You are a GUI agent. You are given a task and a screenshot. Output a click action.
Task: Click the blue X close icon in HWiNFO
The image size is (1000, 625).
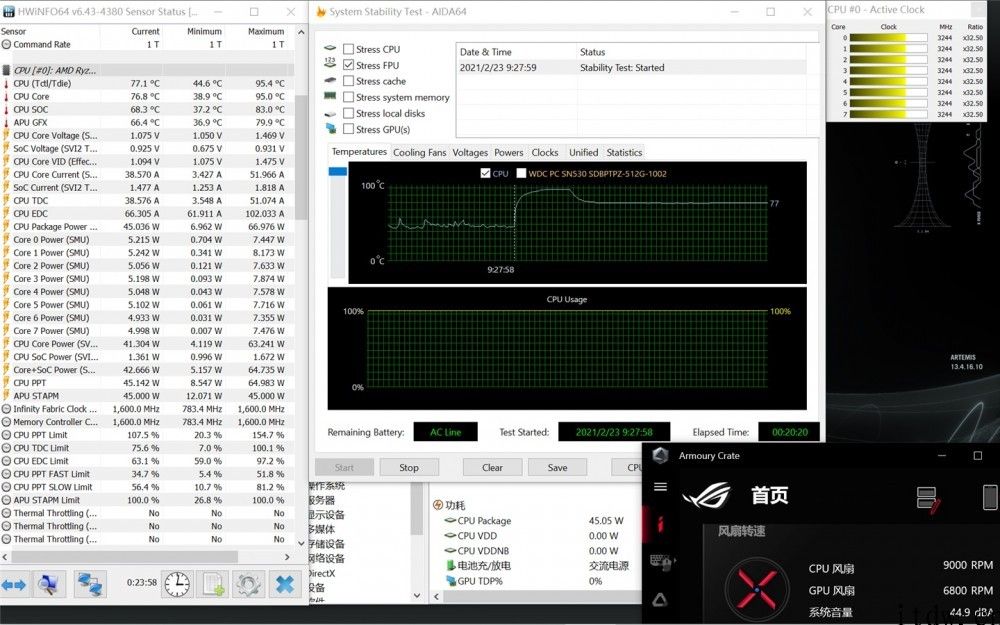[284, 584]
